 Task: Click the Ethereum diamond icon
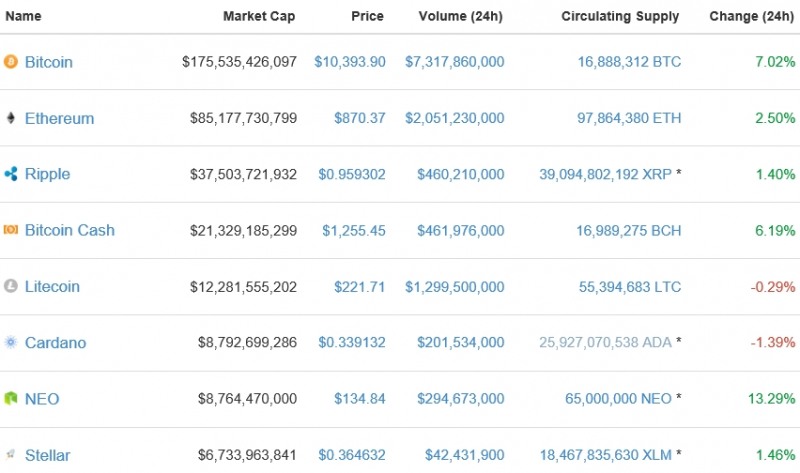tap(11, 118)
